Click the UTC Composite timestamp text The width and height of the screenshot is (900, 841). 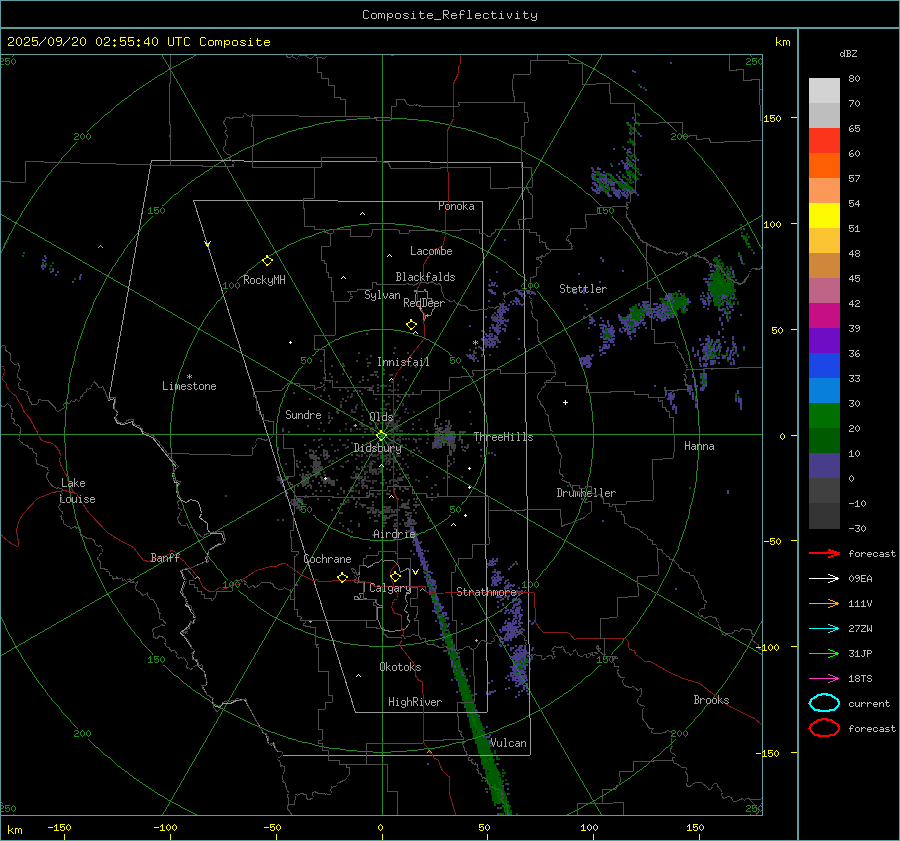(138, 42)
